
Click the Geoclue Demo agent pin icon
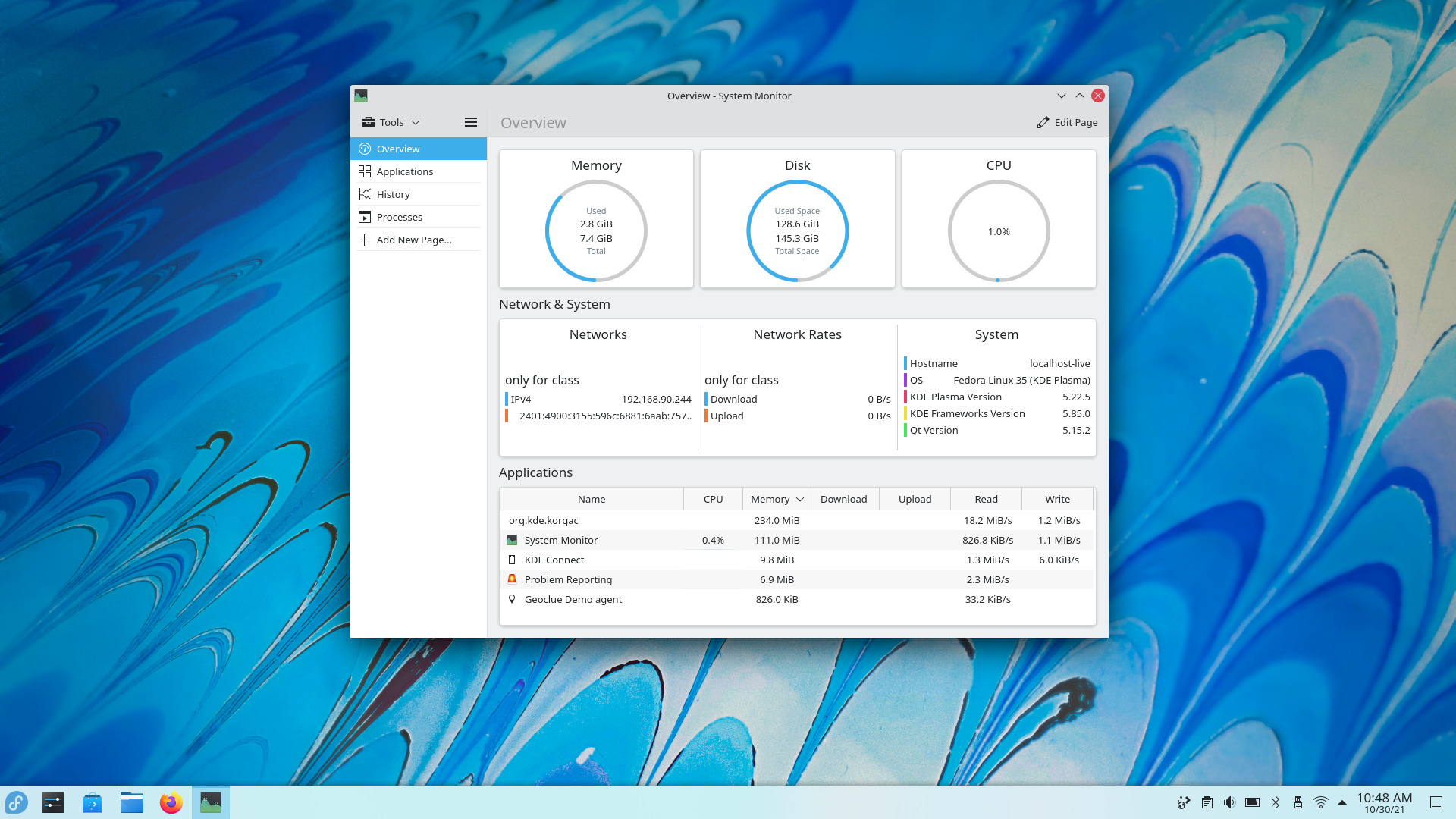click(512, 599)
